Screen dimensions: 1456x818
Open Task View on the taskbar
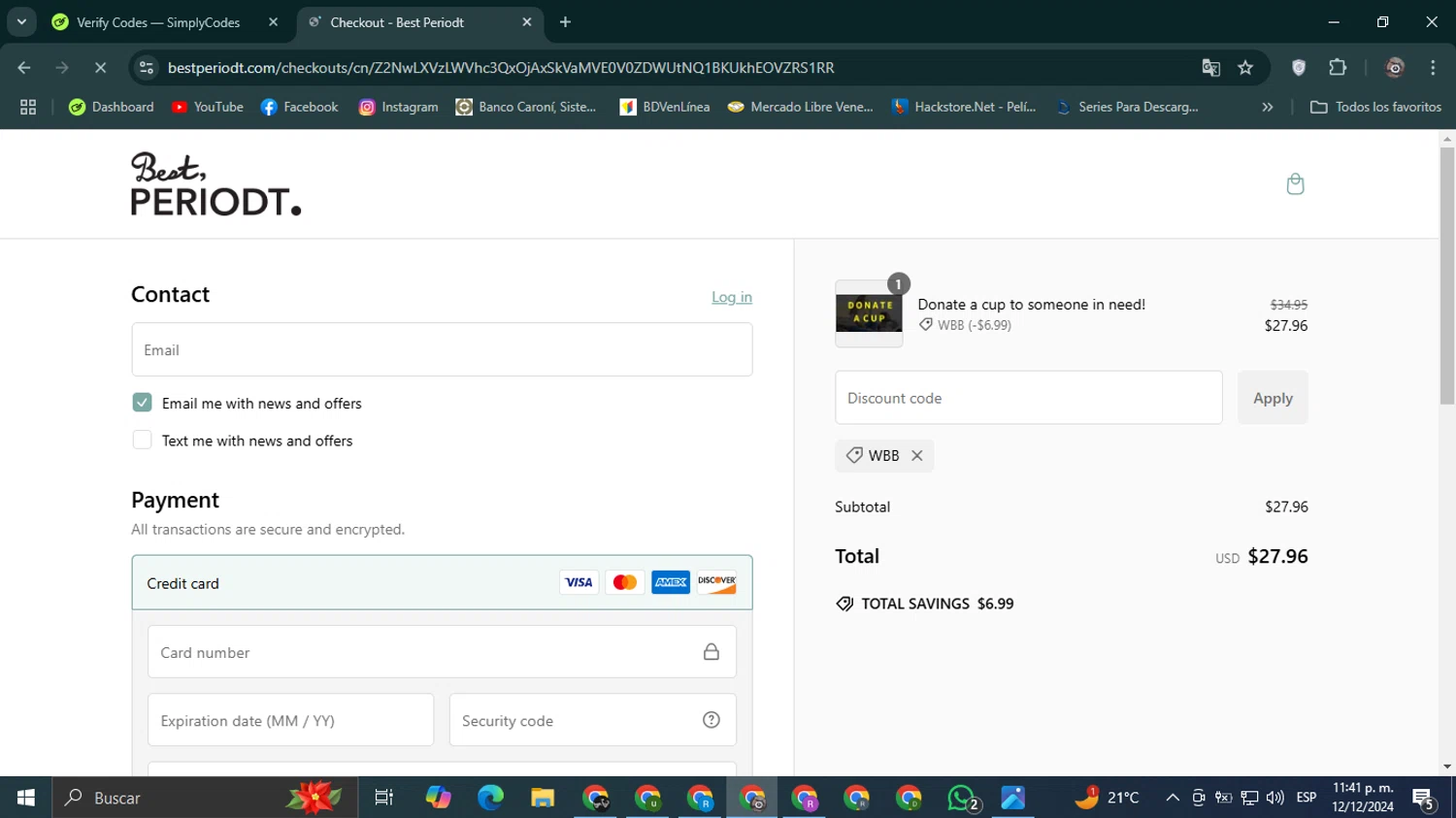[x=383, y=798]
